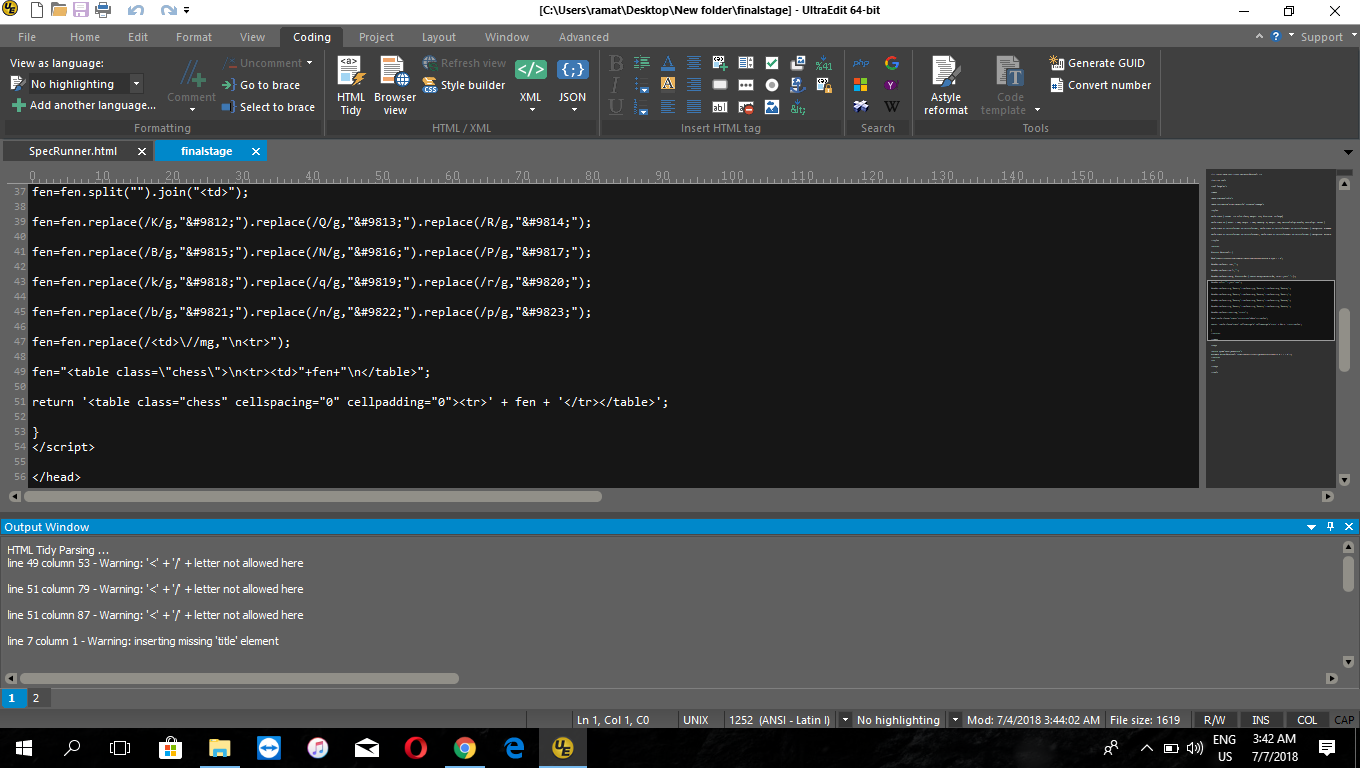Search selection with Google
1360x768 pixels.
click(x=892, y=63)
